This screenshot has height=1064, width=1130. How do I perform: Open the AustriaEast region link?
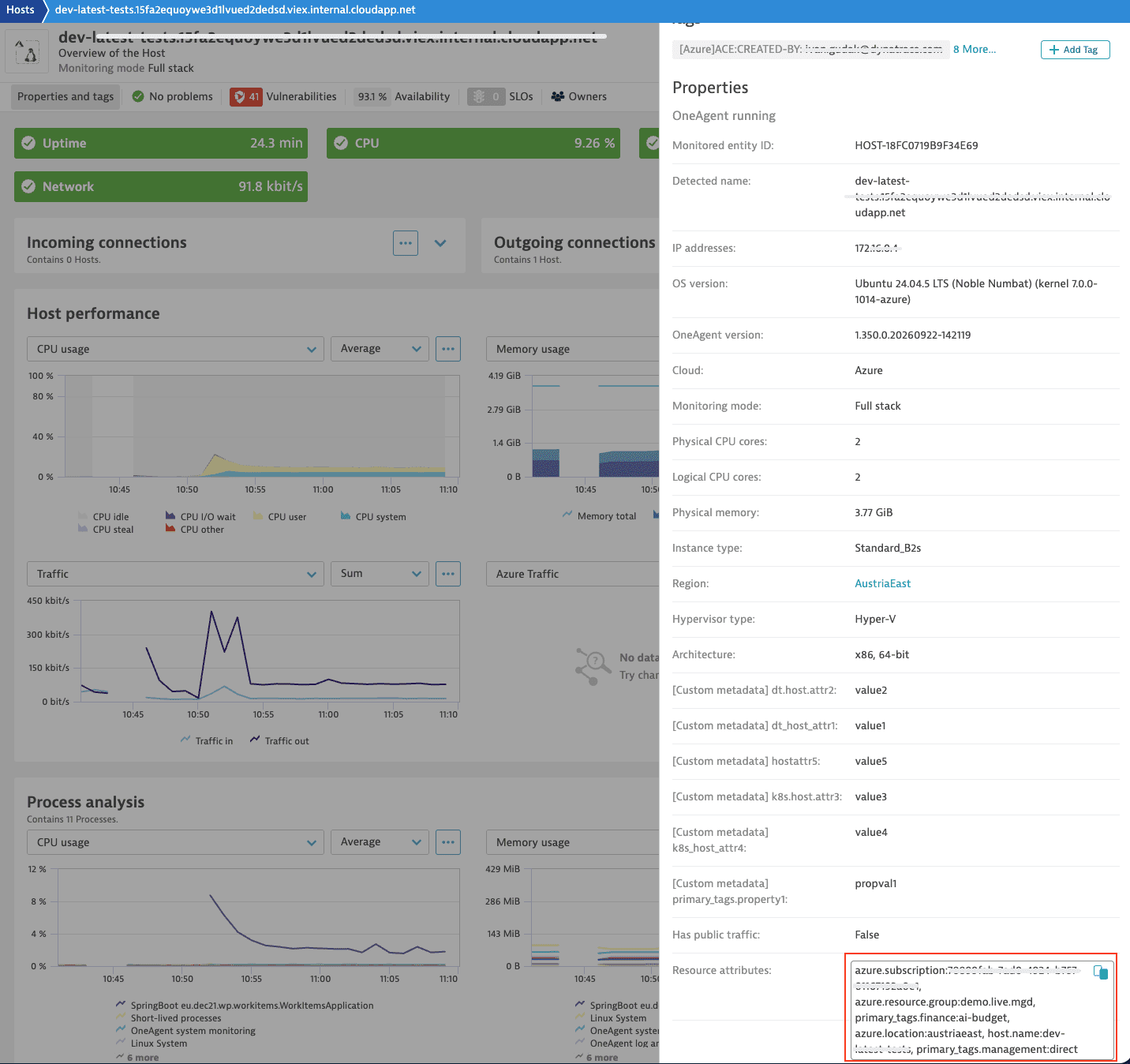point(882,583)
